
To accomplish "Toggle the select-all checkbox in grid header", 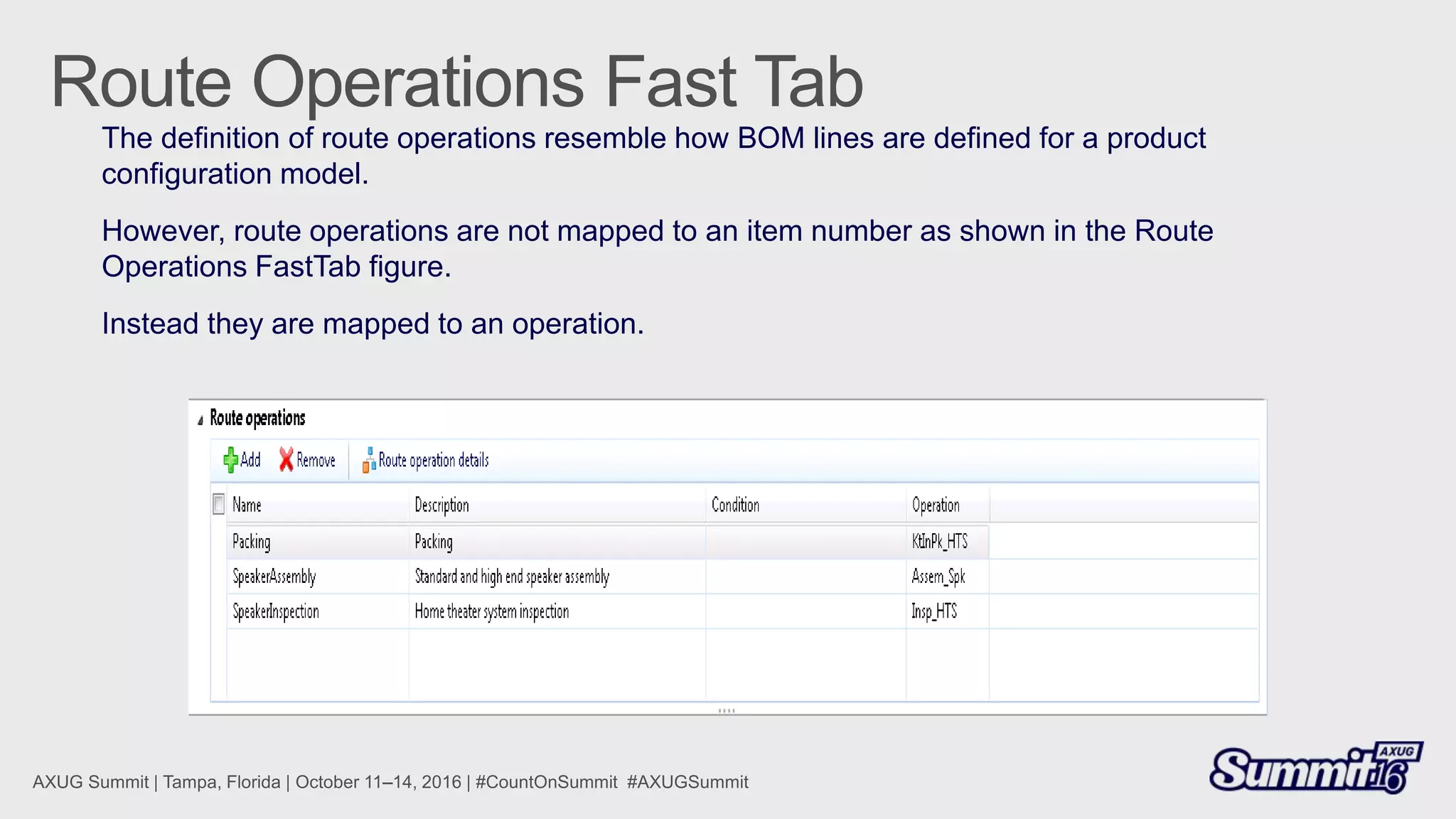I will 219,504.
